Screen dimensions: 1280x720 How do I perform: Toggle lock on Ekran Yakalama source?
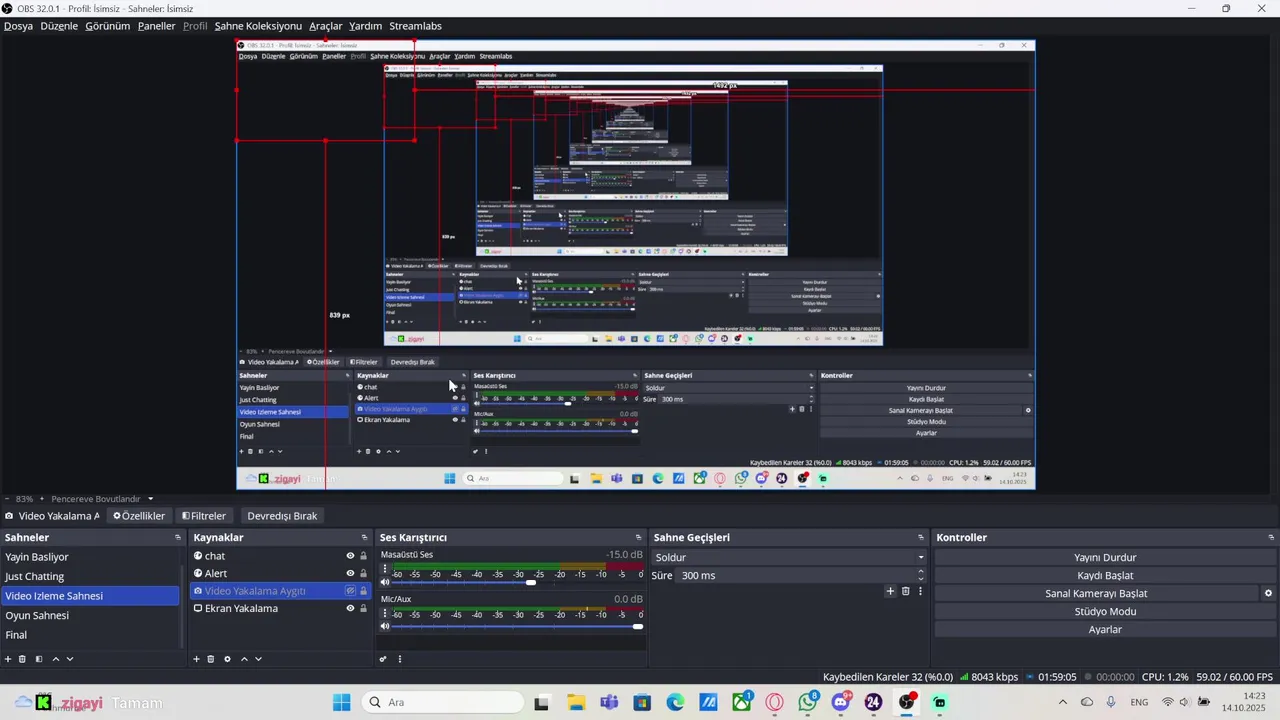pyautogui.click(x=363, y=608)
